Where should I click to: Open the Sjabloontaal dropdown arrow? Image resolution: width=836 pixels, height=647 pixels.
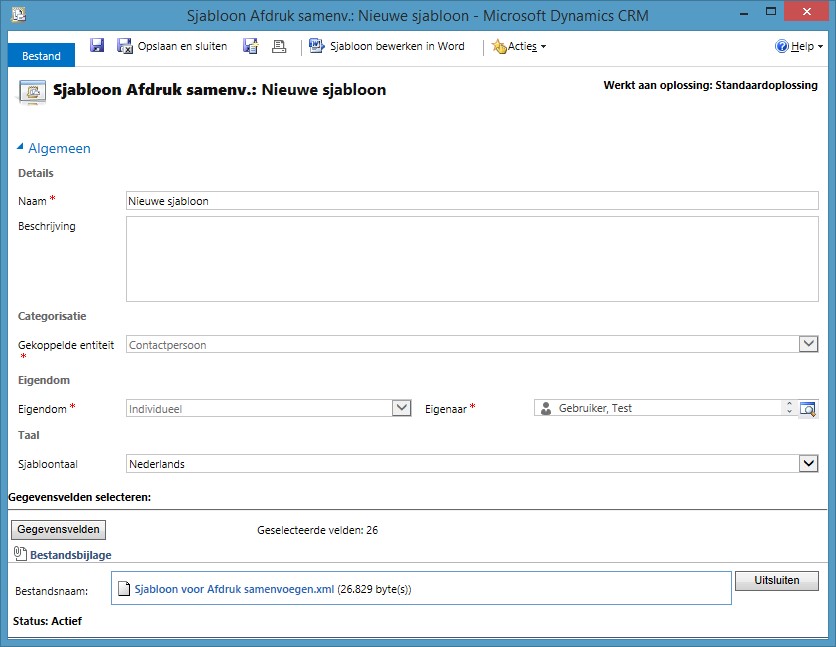point(808,464)
